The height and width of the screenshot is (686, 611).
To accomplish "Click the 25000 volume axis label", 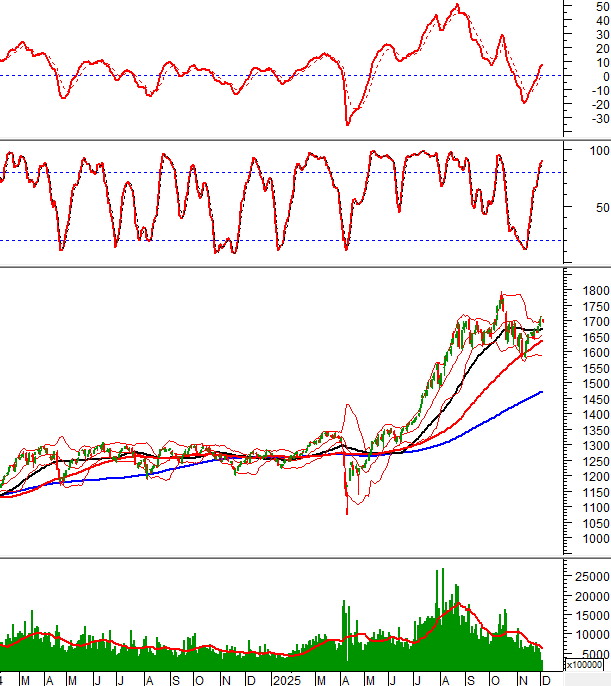I will (592, 577).
